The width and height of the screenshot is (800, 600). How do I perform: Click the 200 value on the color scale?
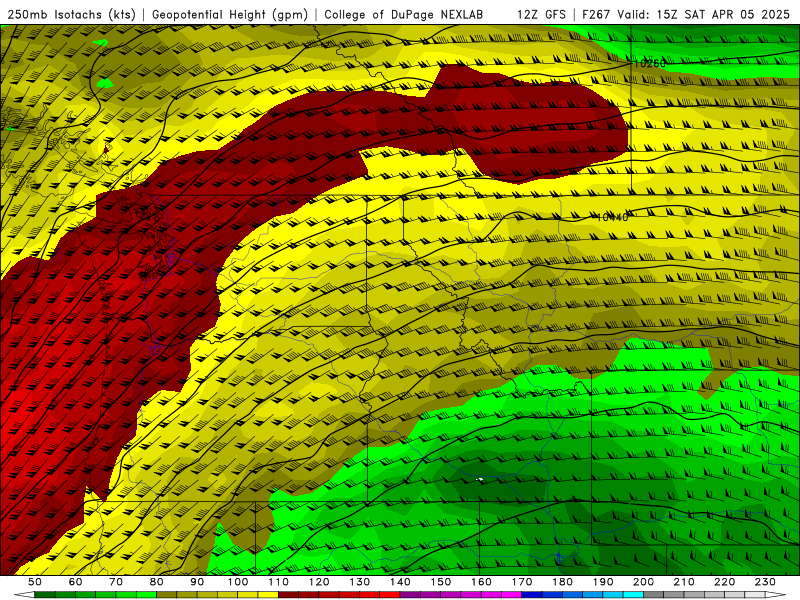click(x=643, y=582)
